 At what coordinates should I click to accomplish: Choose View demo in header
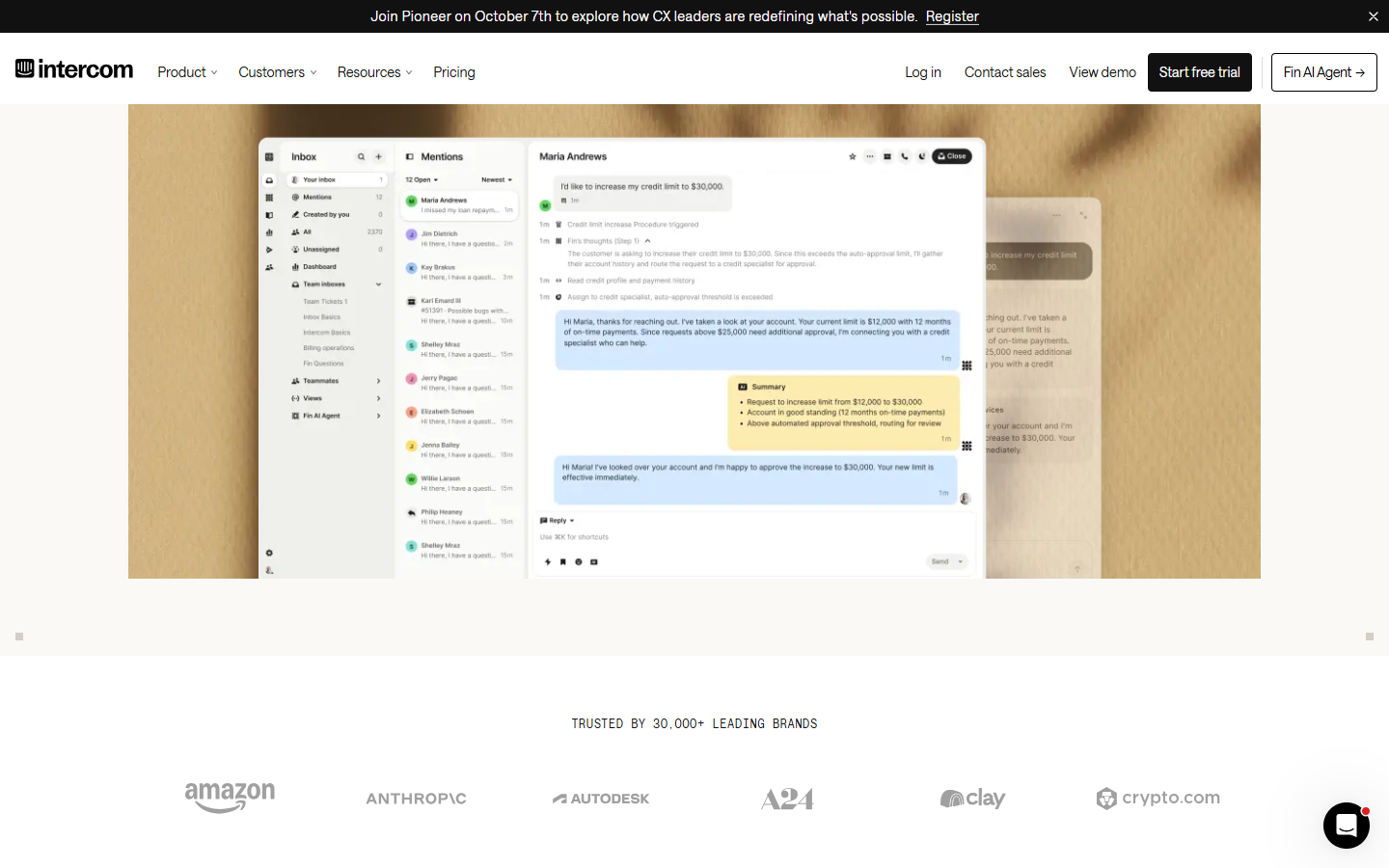tap(1103, 72)
